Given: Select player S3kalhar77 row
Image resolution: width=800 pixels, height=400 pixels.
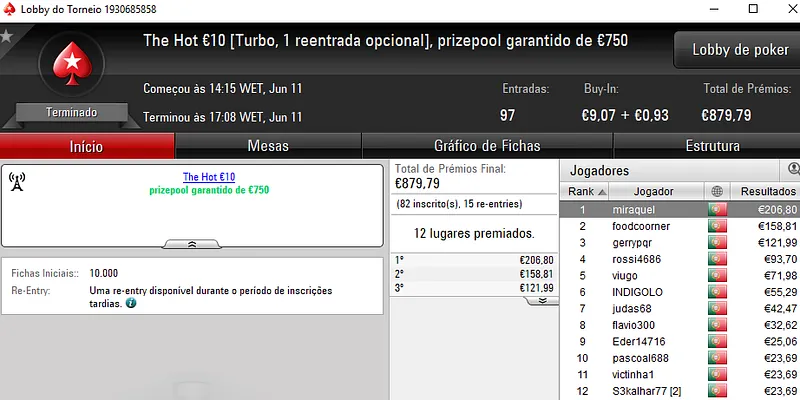Looking at the screenshot, I should pos(680,391).
